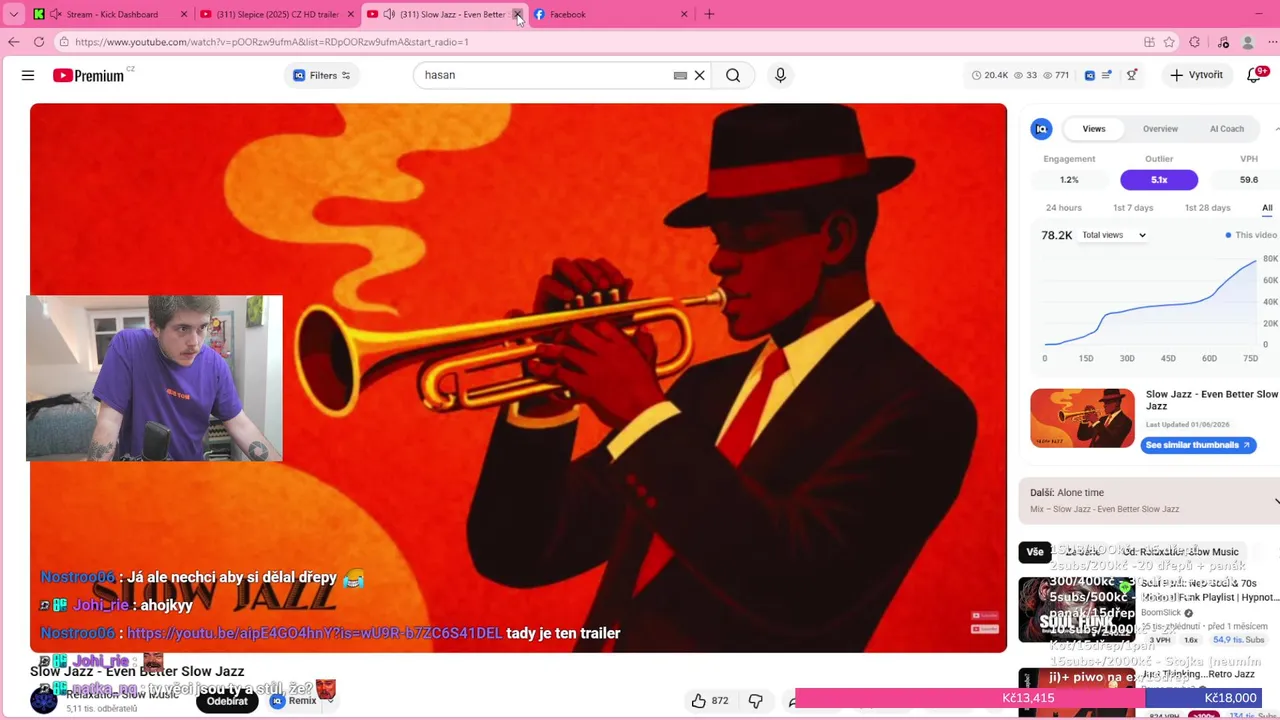Open the vidIQ blue logo in header

tap(1090, 75)
